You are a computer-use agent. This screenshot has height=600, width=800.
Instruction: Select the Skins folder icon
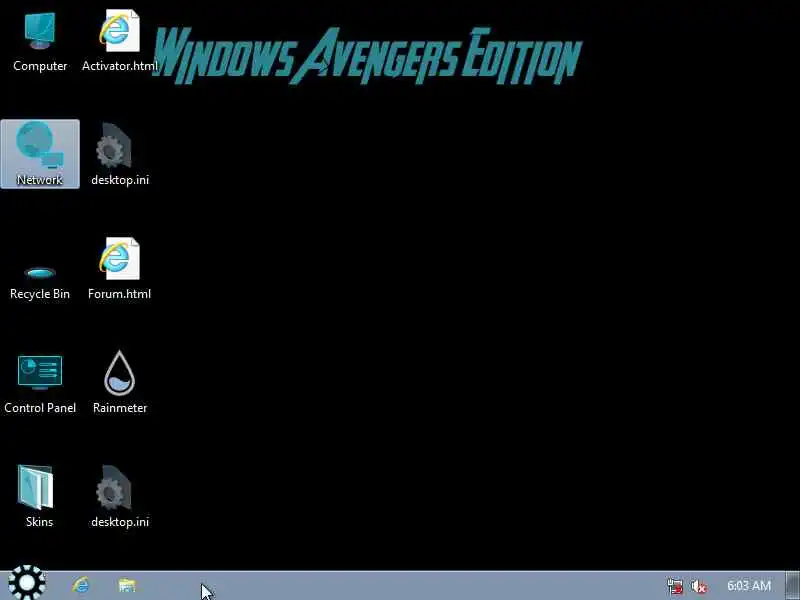point(39,496)
